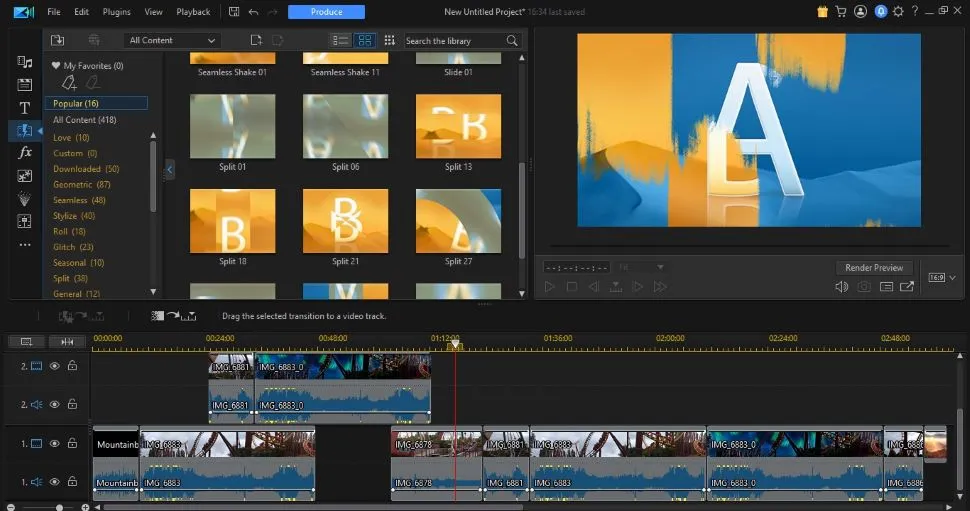The height and width of the screenshot is (511, 970).
Task: Collapse the category panel with arrow handle
Action: click(x=169, y=171)
